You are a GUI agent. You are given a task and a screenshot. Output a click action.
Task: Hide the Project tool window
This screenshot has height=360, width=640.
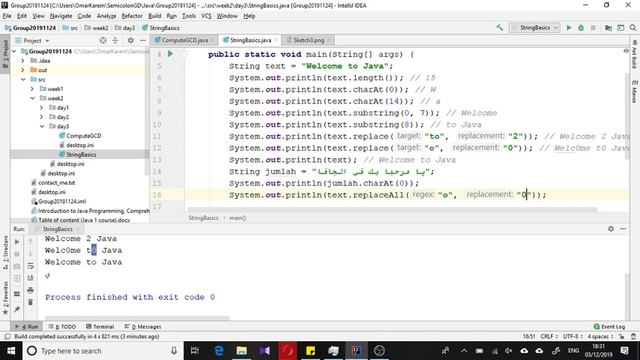[142, 40]
